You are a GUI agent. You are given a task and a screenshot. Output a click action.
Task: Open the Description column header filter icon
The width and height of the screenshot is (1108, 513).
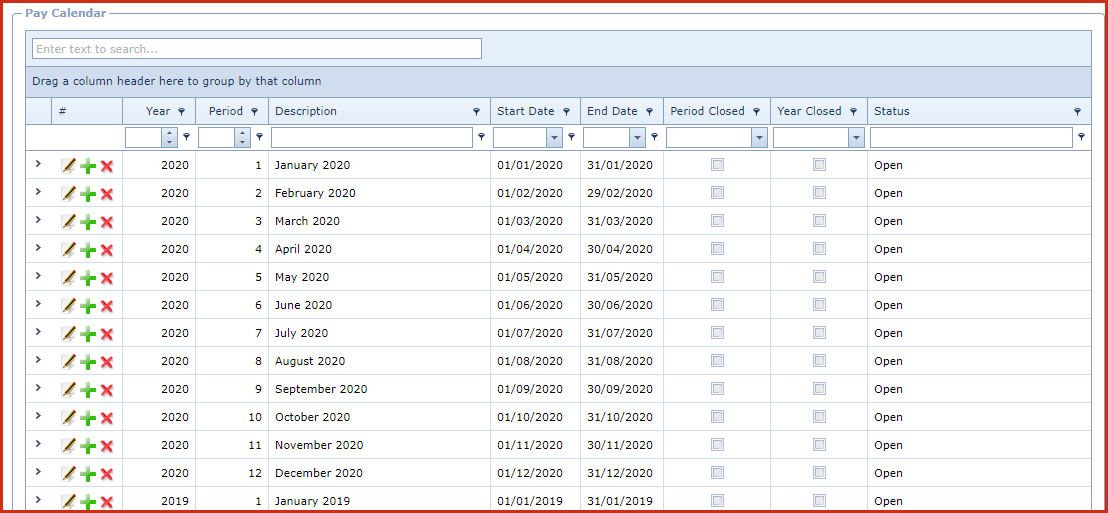(477, 112)
